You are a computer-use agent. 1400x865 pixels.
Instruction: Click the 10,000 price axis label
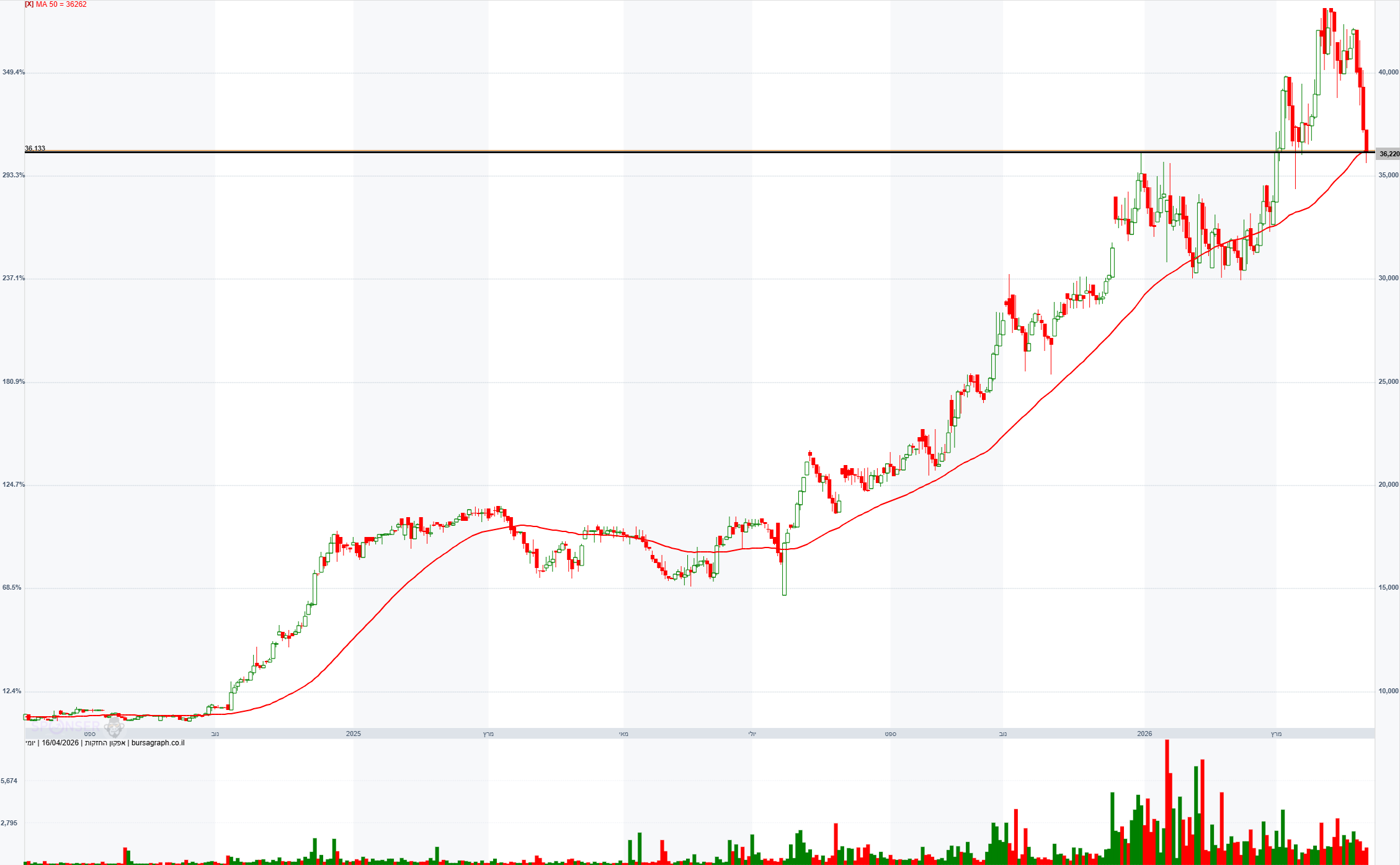tap(1388, 691)
